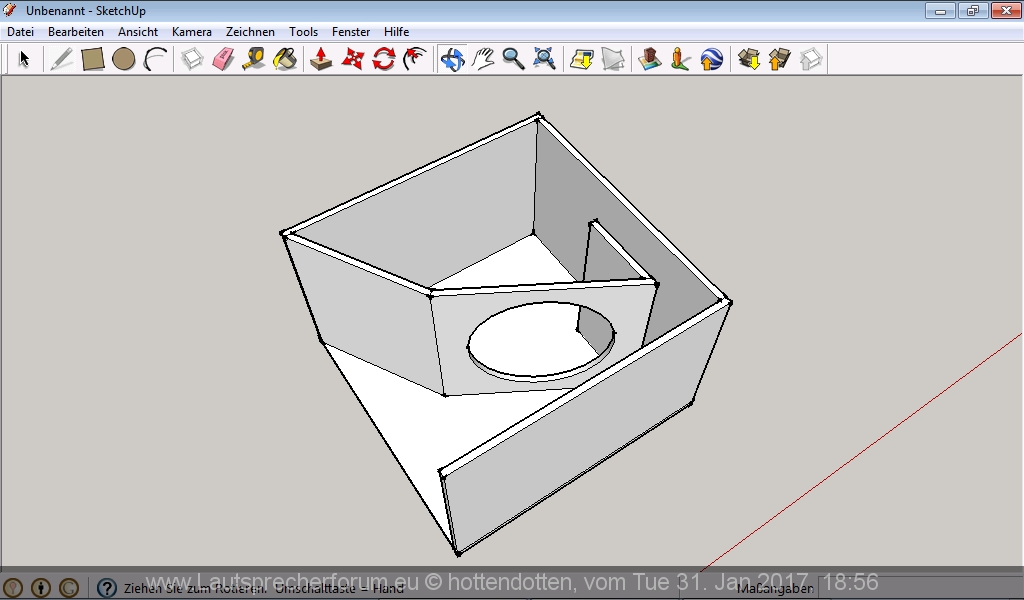This screenshot has width=1024, height=600.
Task: Select the arrow Select tool
Action: (x=24, y=59)
